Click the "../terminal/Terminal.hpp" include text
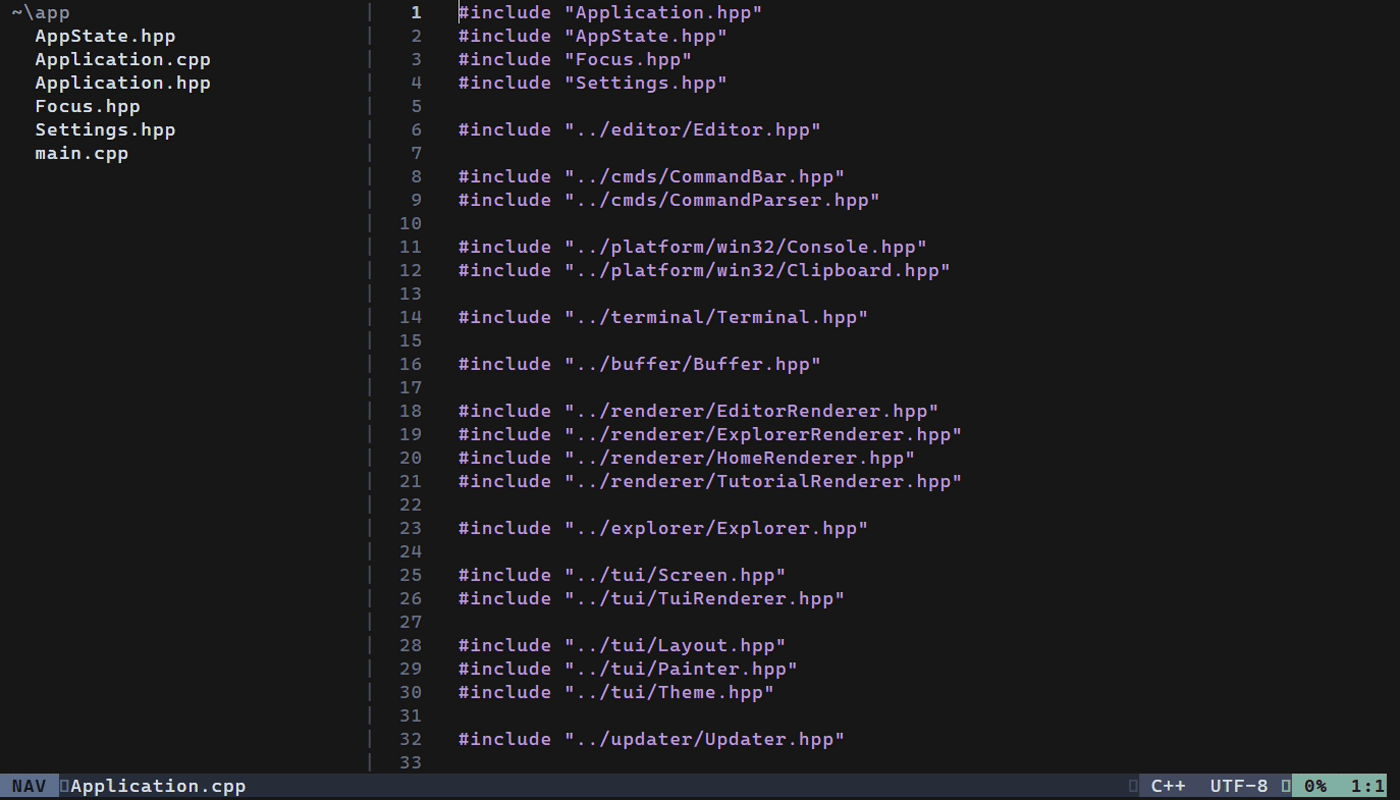1400x800 pixels. point(716,317)
